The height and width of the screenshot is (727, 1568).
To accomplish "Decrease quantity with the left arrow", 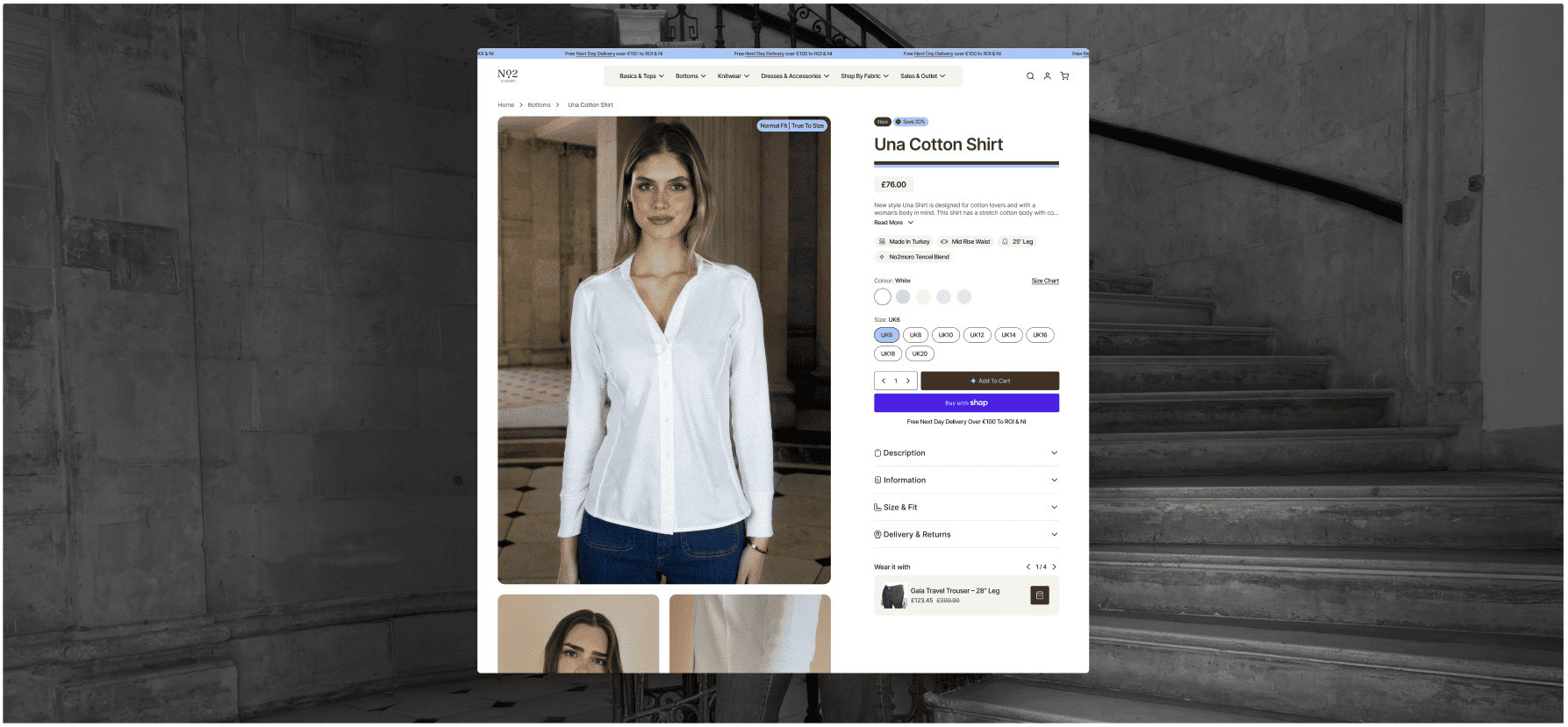I will [883, 381].
